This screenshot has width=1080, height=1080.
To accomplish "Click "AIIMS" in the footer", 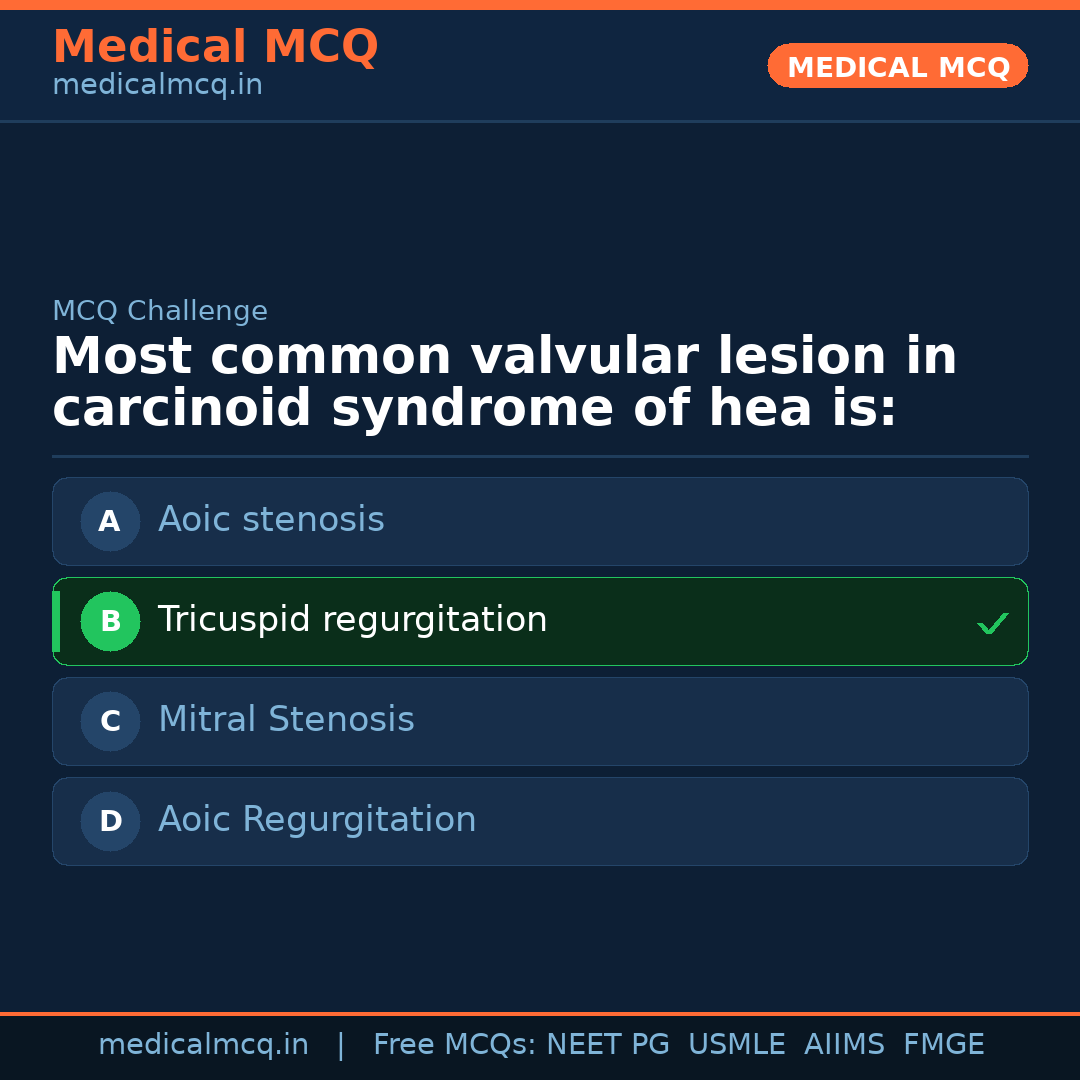I will click(x=844, y=1045).
